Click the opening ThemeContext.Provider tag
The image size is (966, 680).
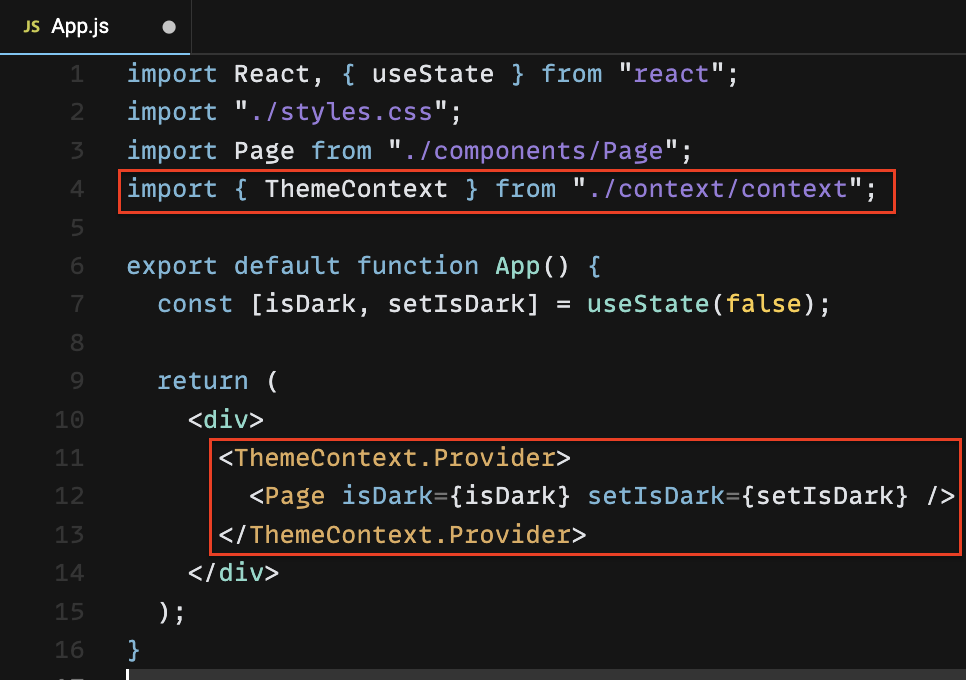tap(395, 458)
